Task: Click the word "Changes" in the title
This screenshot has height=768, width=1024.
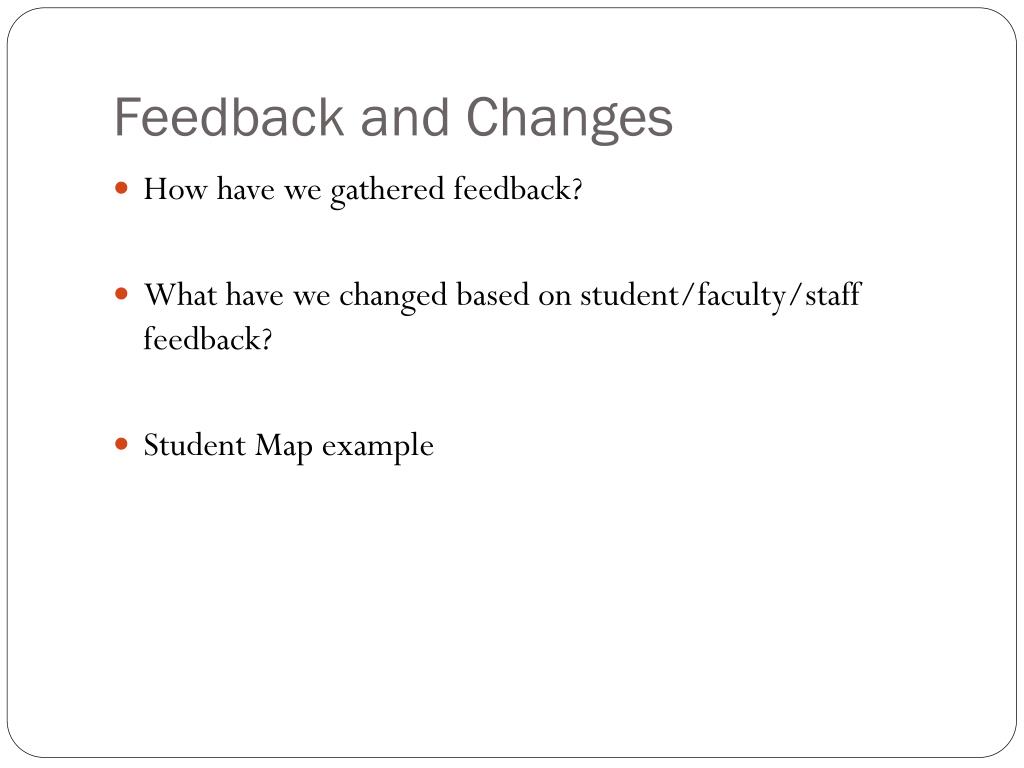Action: (x=569, y=119)
